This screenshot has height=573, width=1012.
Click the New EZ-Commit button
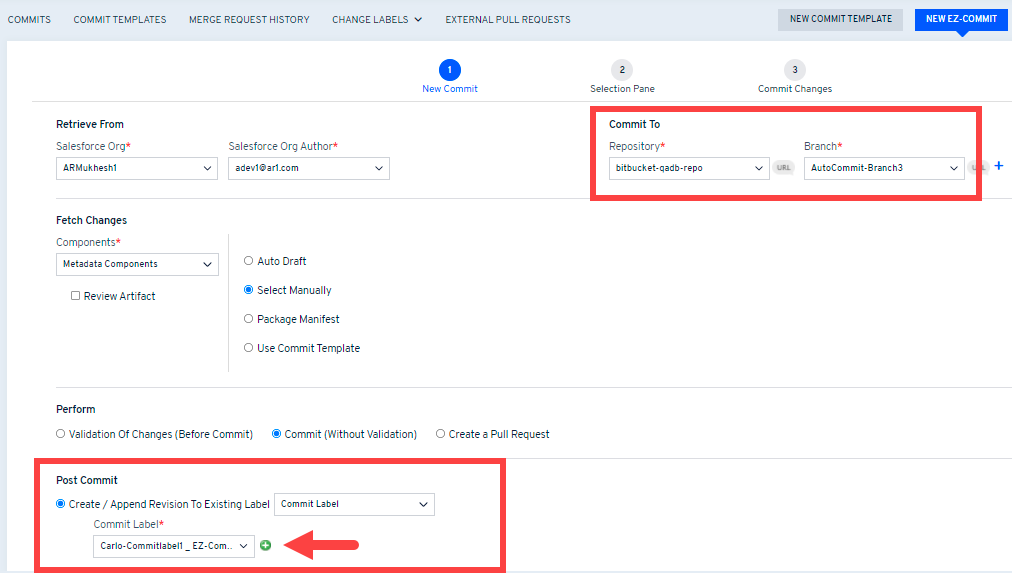960,19
